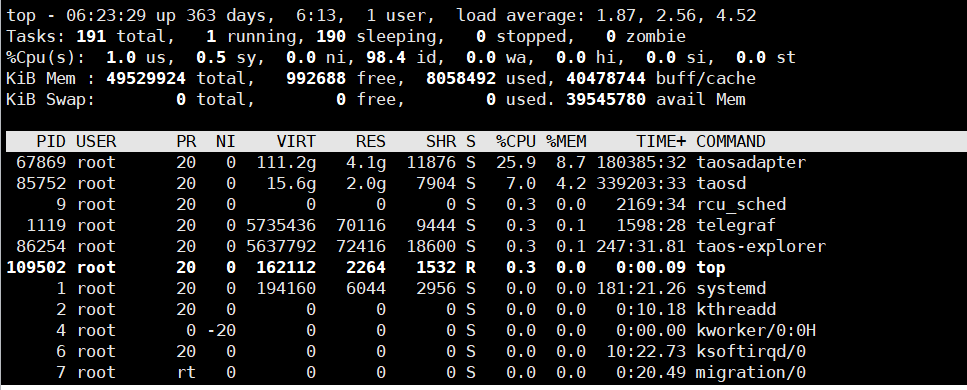Click the migration/0 command name

[x=751, y=373]
